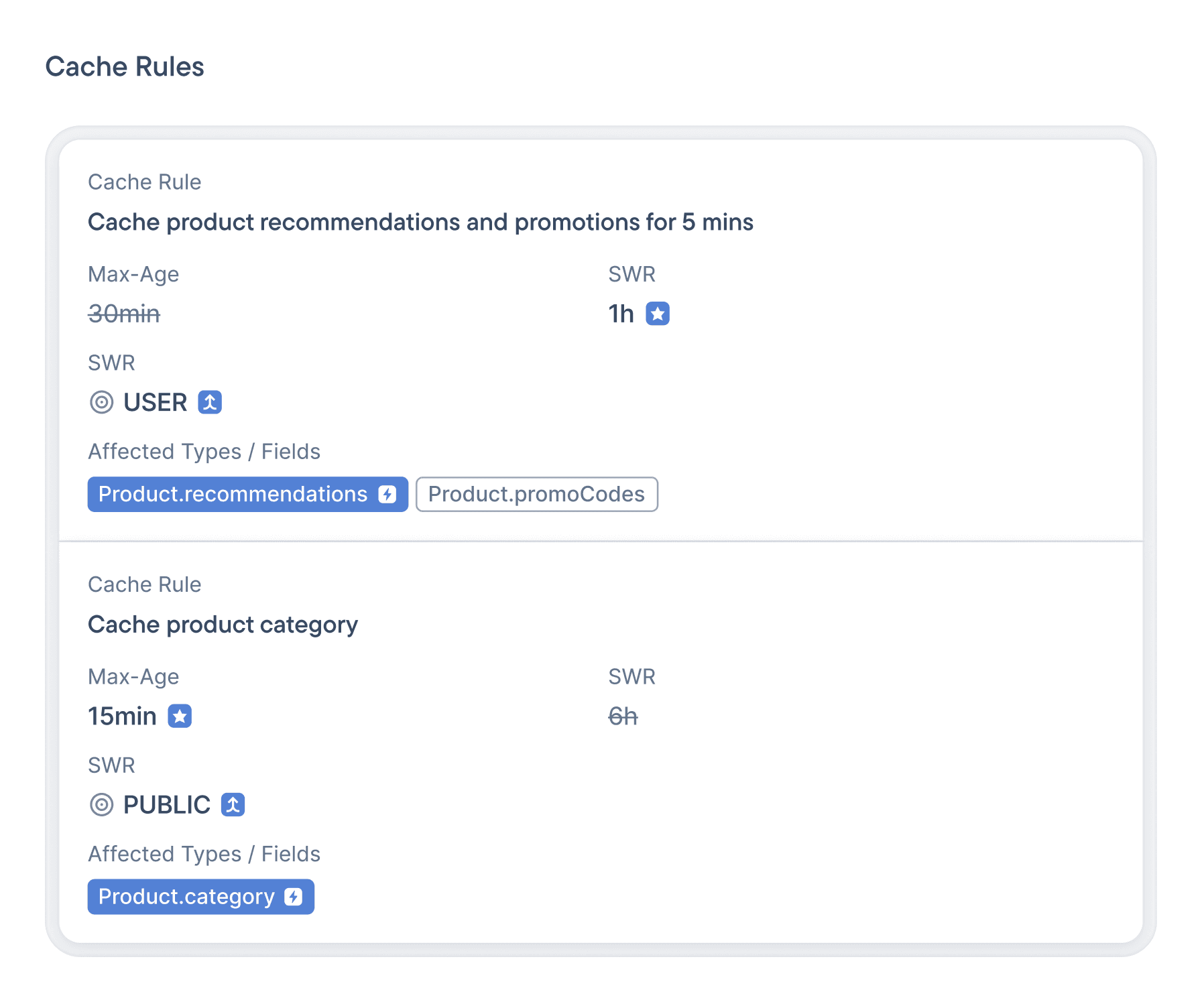Open the product recommendations and promotions rule title
1204x1004 pixels.
click(420, 222)
